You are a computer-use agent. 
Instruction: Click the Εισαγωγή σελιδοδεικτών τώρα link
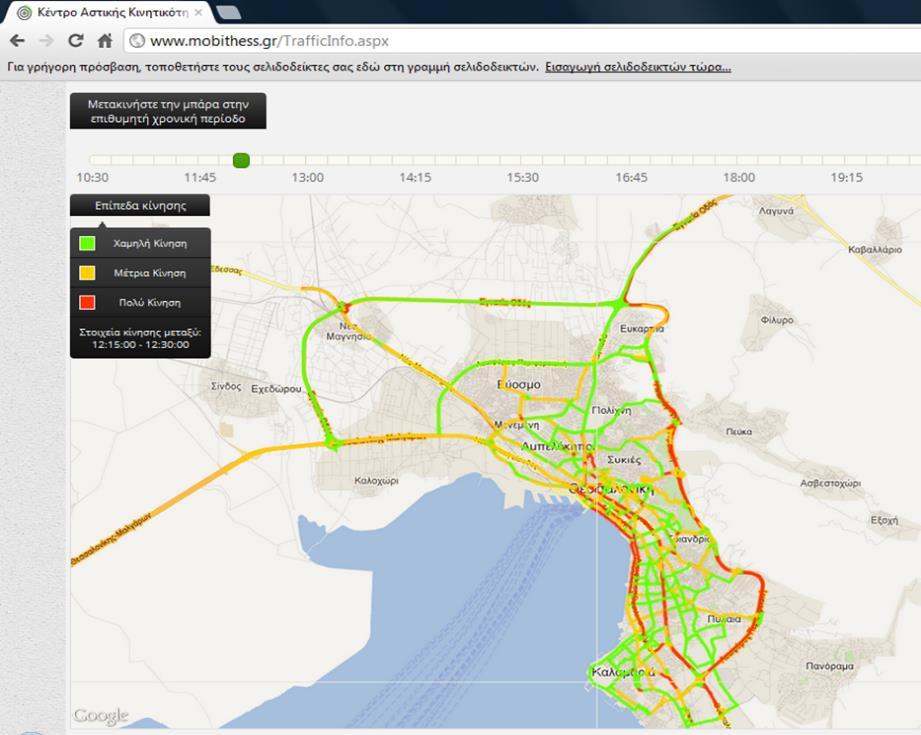tap(638, 67)
